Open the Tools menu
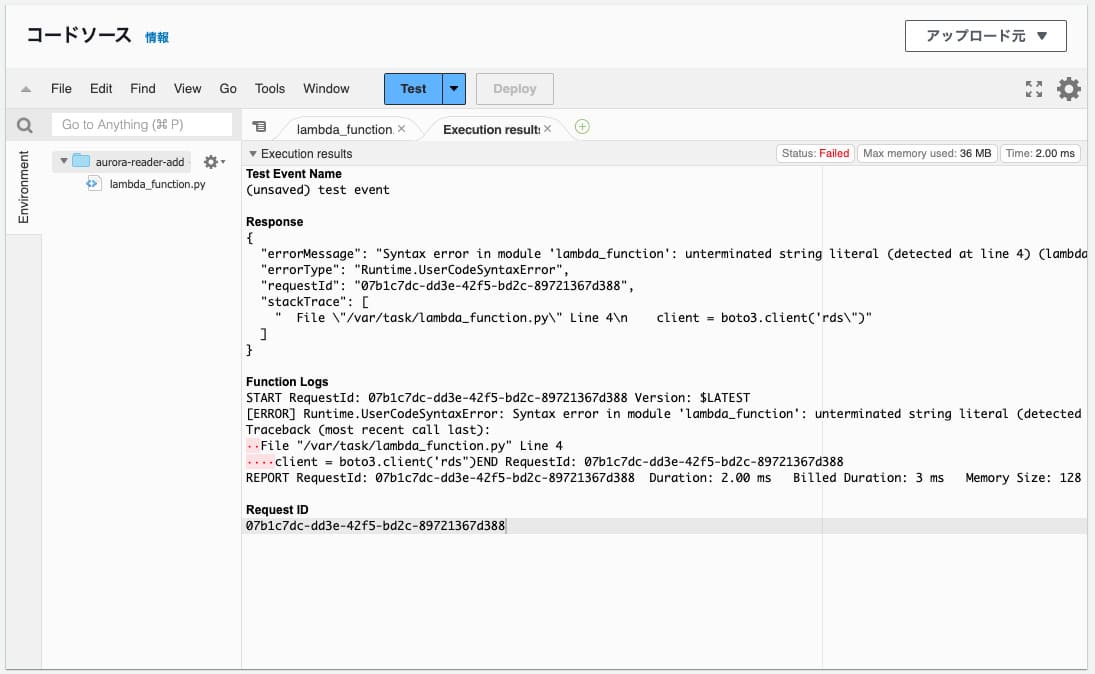Screen dimensions: 1095x674 [x=270, y=89]
